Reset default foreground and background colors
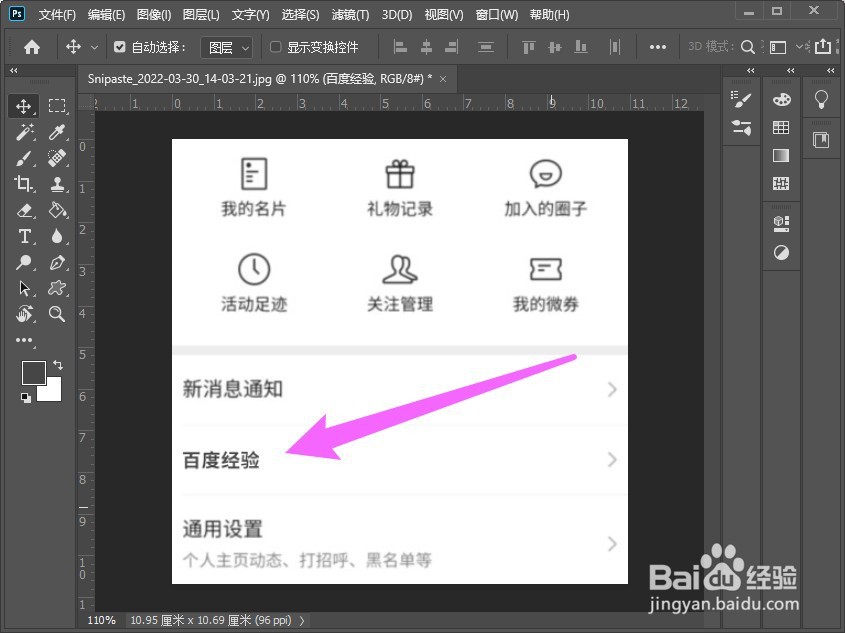The height and width of the screenshot is (633, 845). (25, 398)
